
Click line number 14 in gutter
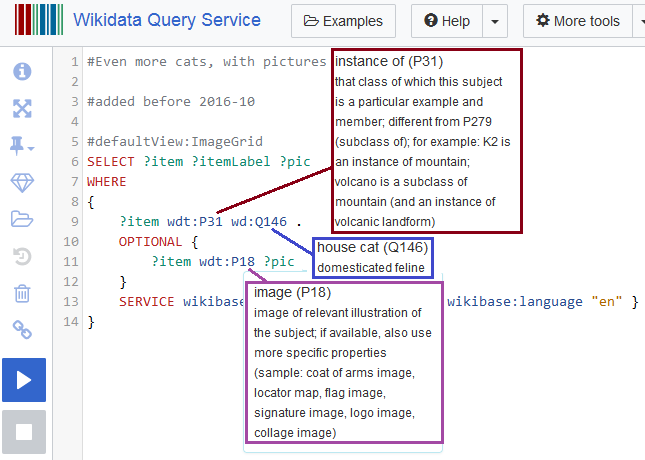[71, 322]
